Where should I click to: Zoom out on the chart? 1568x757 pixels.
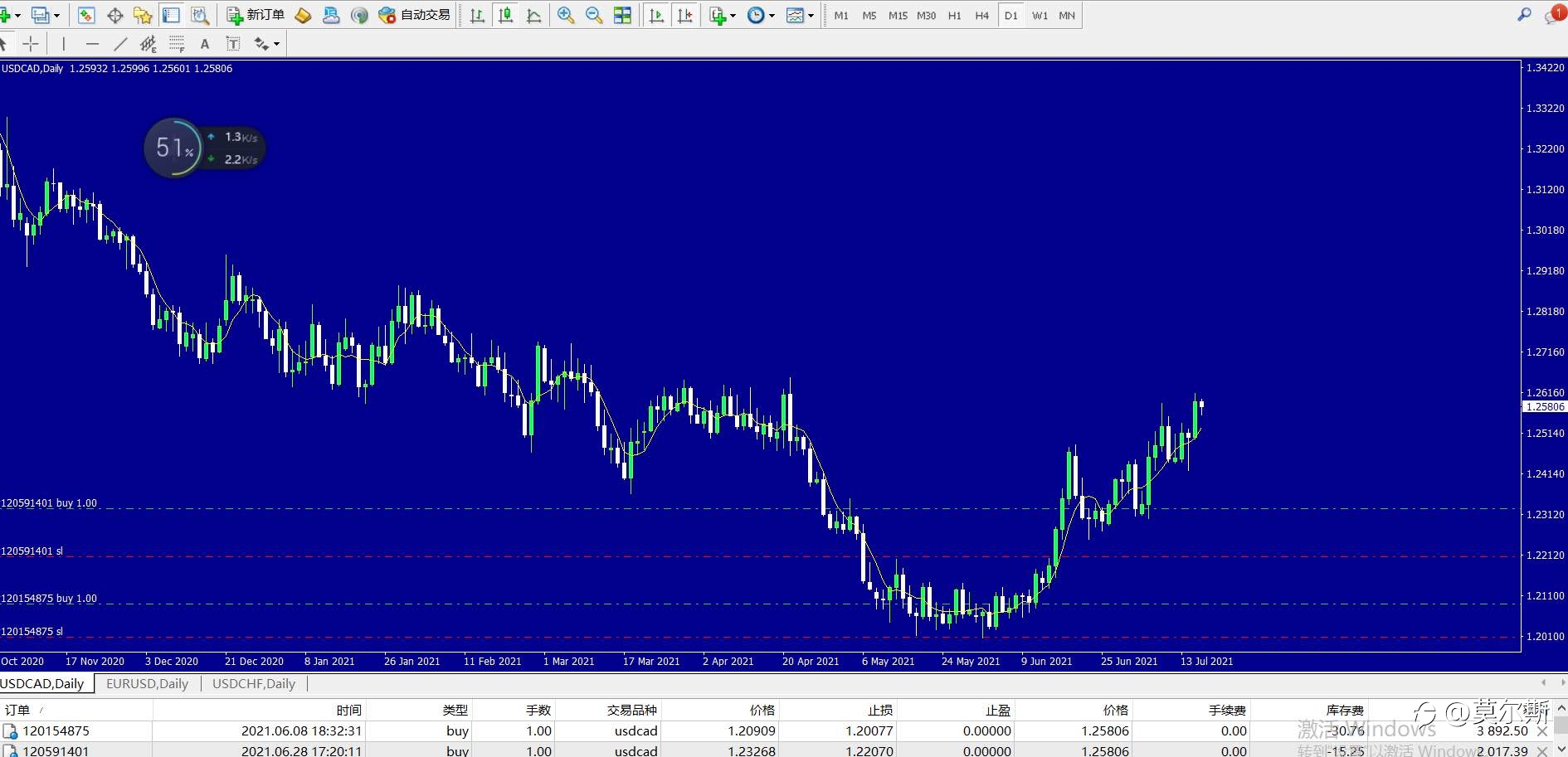(594, 15)
